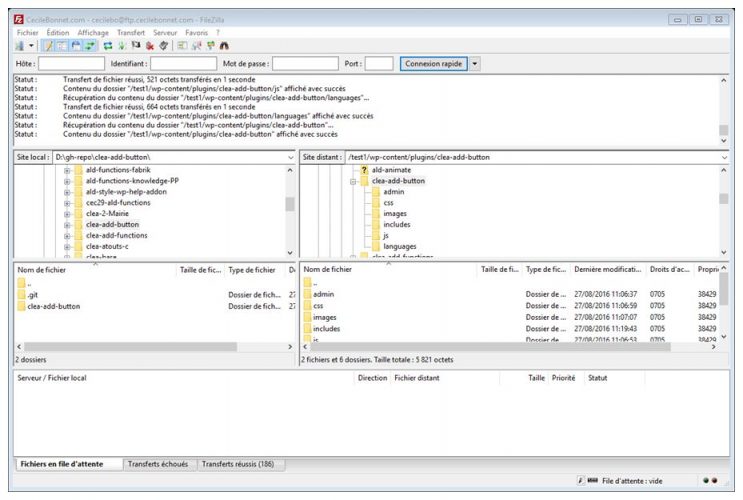
Task: Search remote files with binoculars icon
Action: coord(224,45)
